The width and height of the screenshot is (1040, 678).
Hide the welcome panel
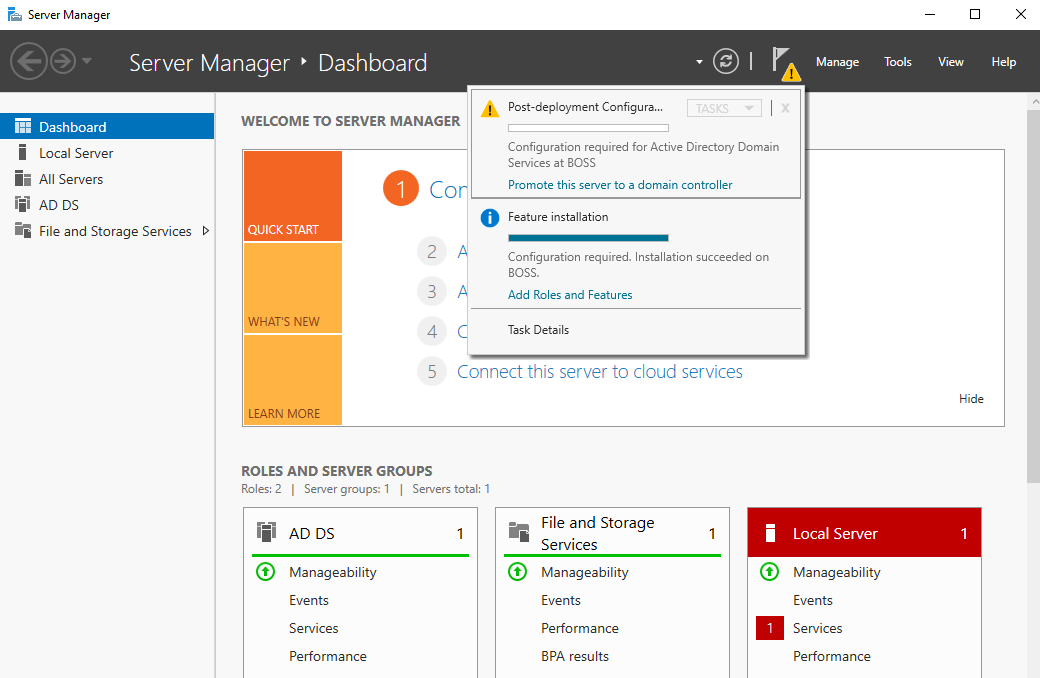coord(971,399)
